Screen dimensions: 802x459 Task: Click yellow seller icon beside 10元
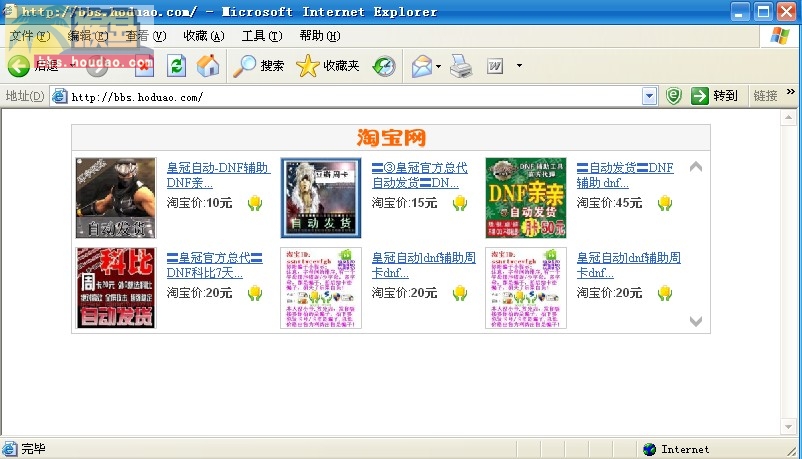pos(255,203)
